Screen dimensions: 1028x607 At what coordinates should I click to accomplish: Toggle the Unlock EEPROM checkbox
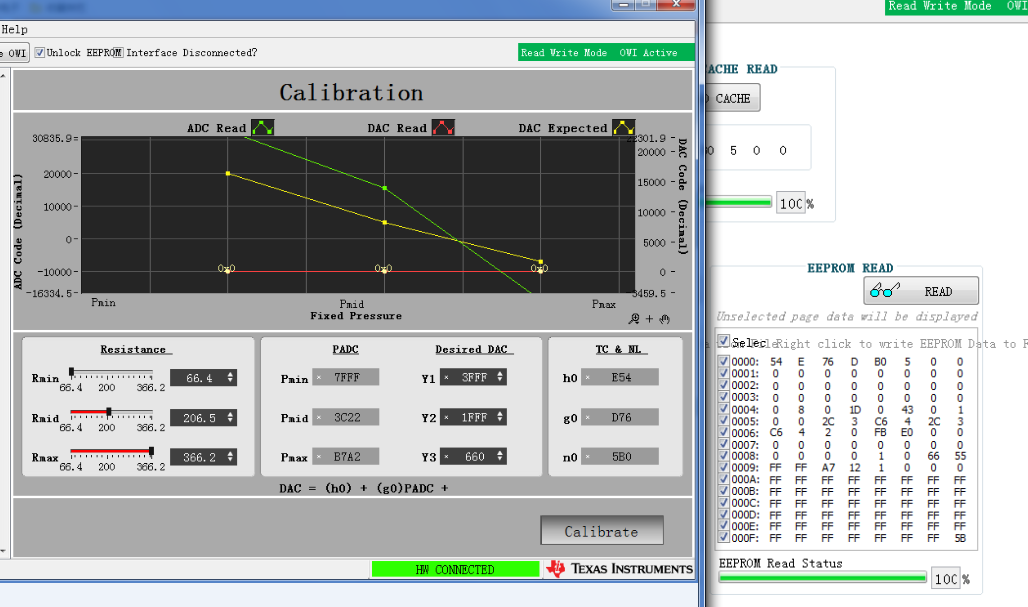(x=40, y=52)
